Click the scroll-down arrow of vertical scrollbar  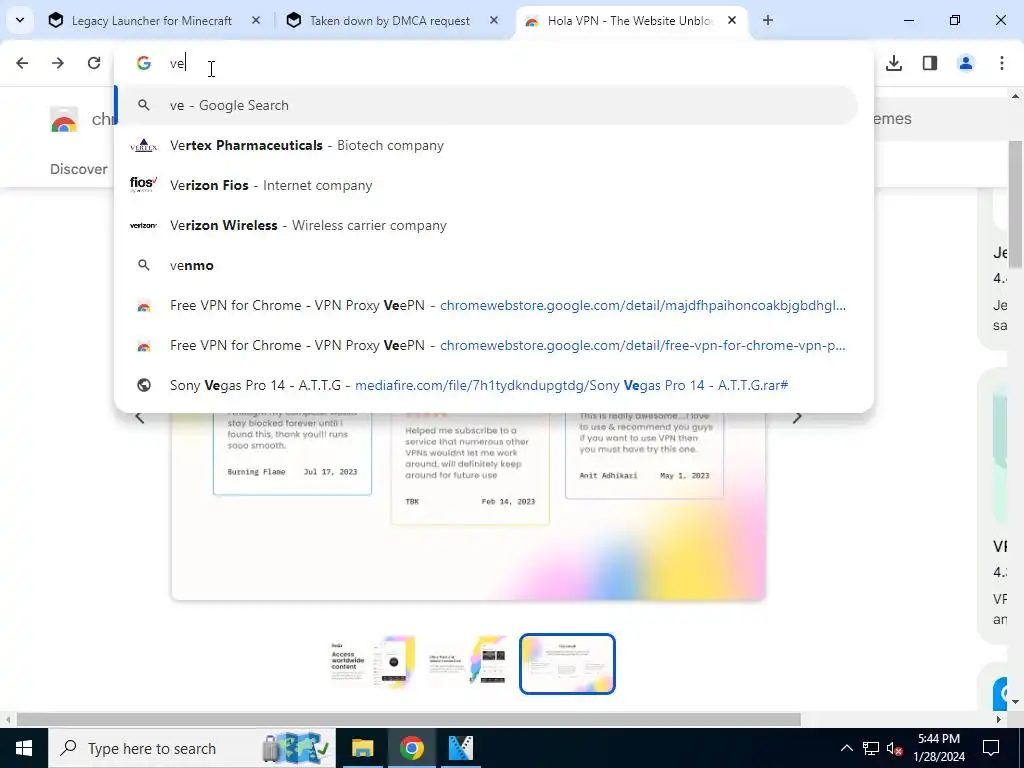[x=1016, y=702]
